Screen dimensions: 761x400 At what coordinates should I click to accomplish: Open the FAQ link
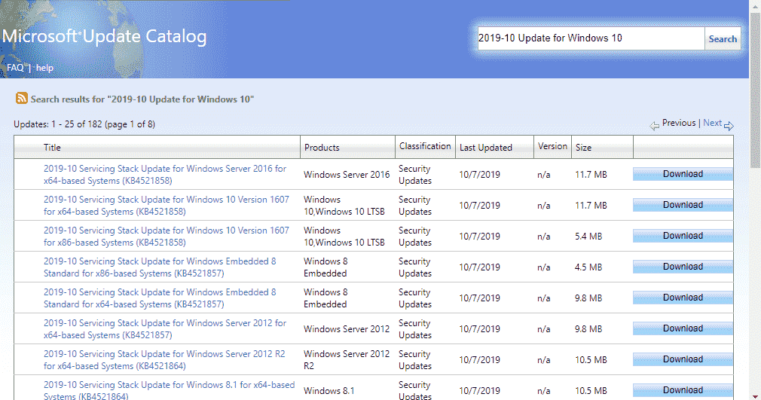pos(15,67)
